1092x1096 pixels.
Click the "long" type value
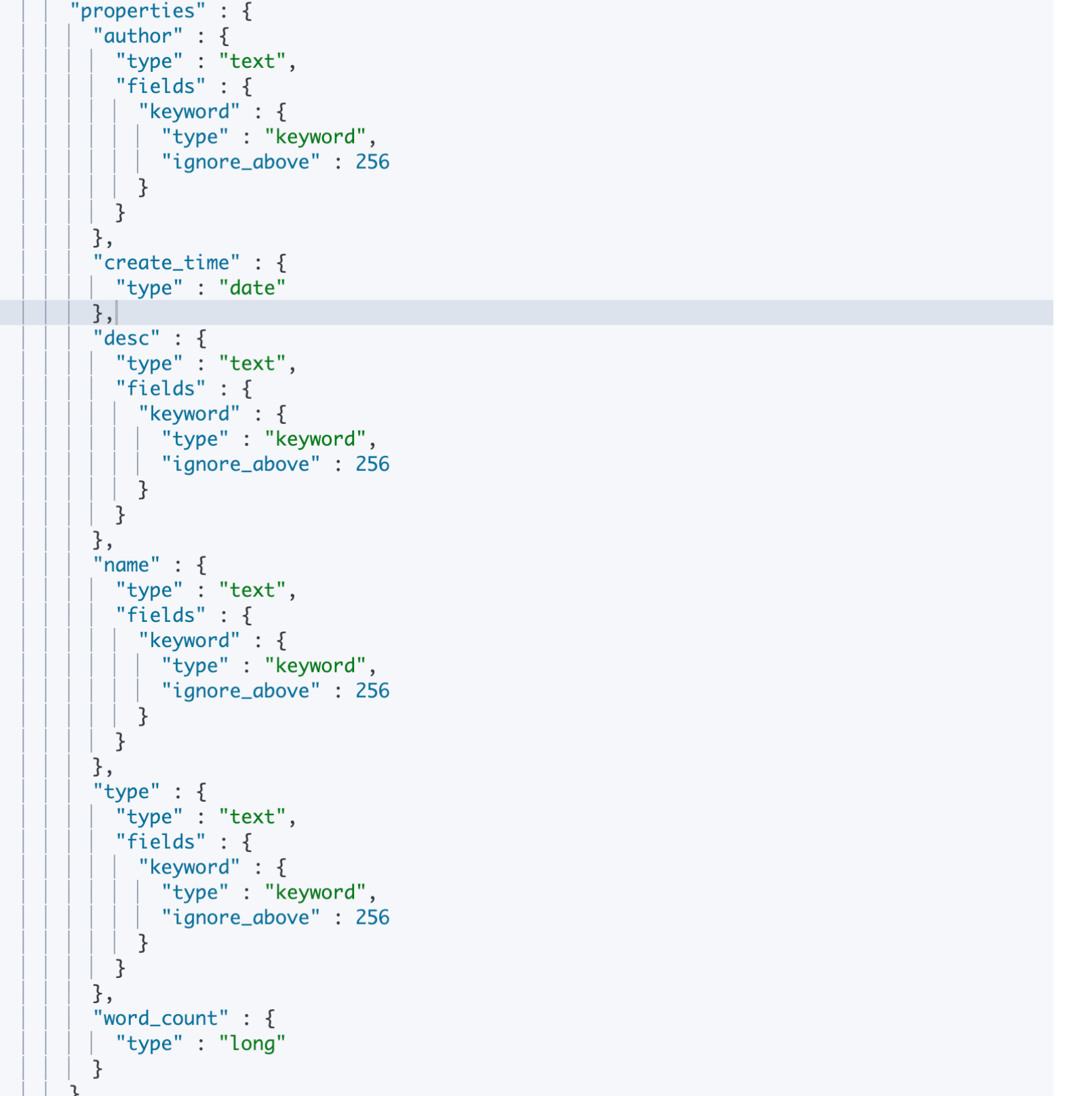(x=252, y=1043)
